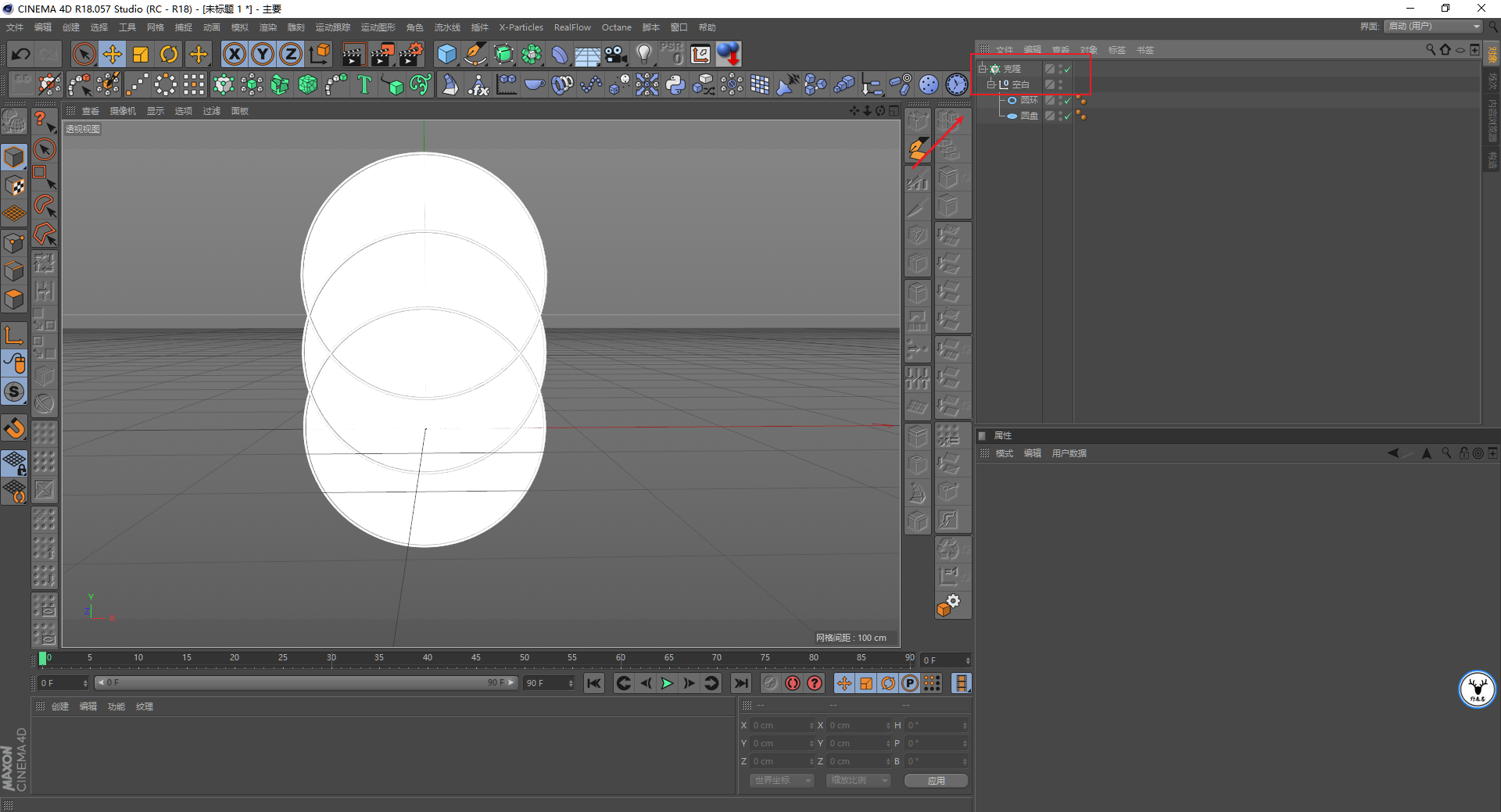Click the blue Bend deformer icon
The image size is (1501, 812).
point(560,54)
